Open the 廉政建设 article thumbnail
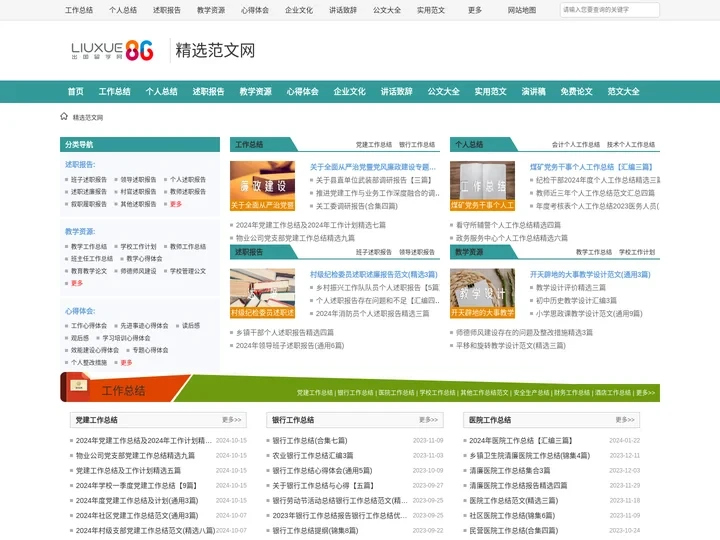720x540 pixels. point(262,186)
